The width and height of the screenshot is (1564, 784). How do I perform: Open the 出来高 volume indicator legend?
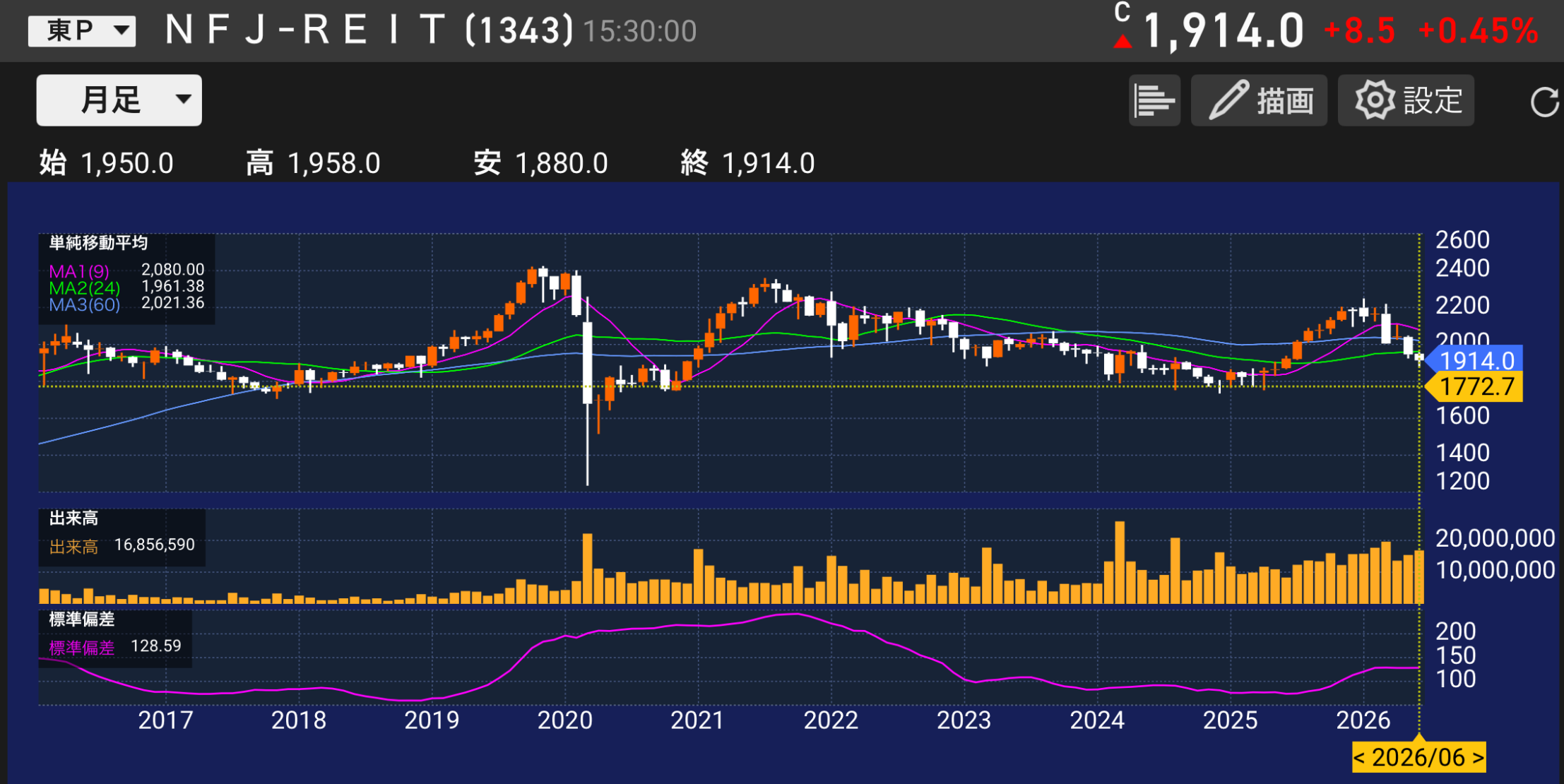click(73, 518)
